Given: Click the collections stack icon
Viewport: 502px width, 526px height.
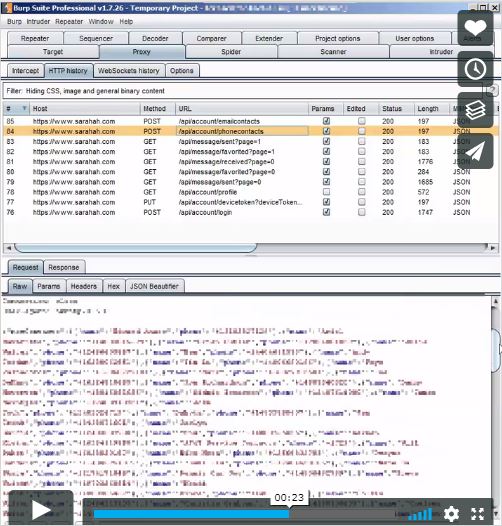Looking at the screenshot, I should 475,110.
